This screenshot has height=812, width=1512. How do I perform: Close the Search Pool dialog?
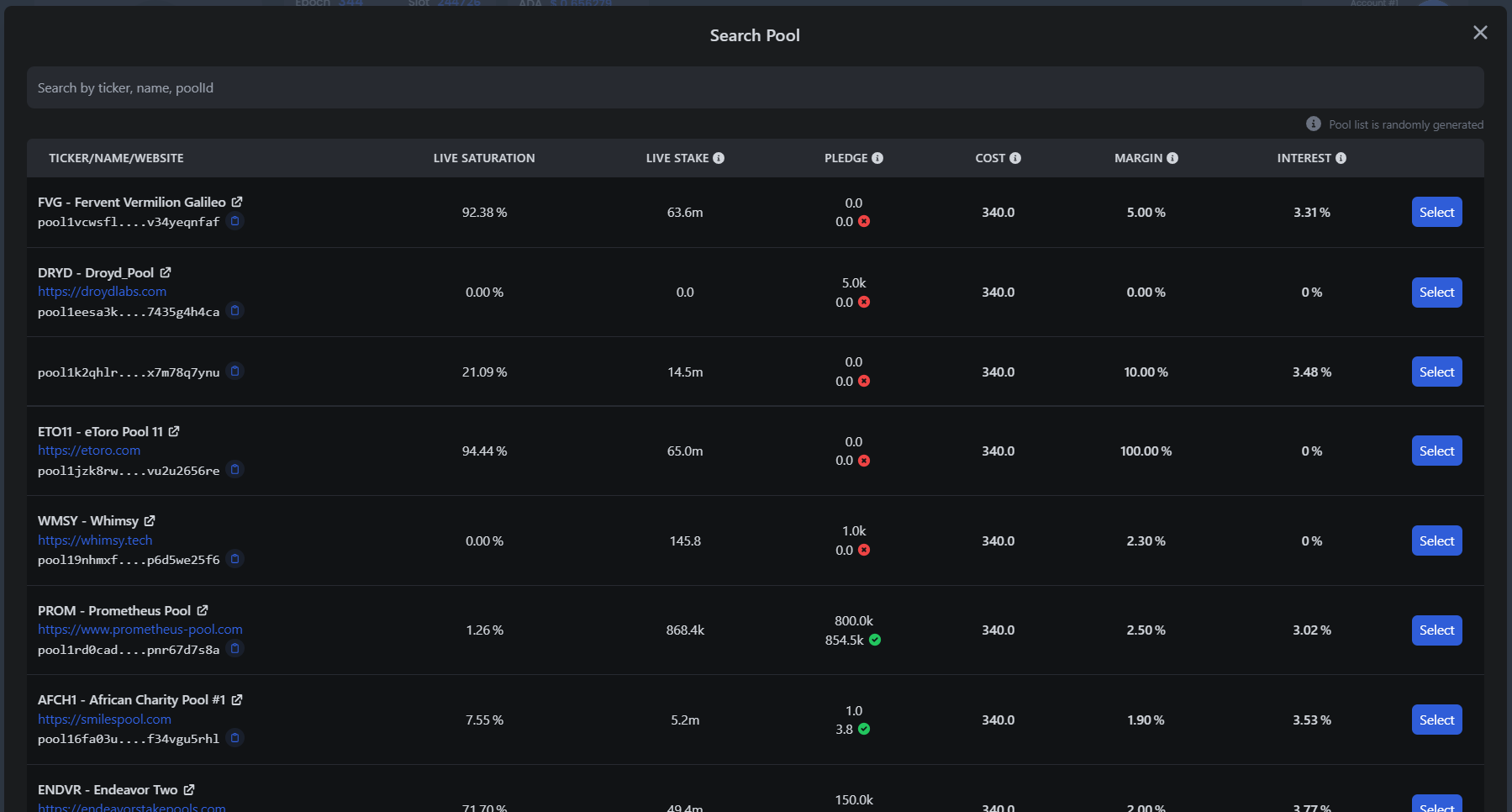pos(1480,32)
